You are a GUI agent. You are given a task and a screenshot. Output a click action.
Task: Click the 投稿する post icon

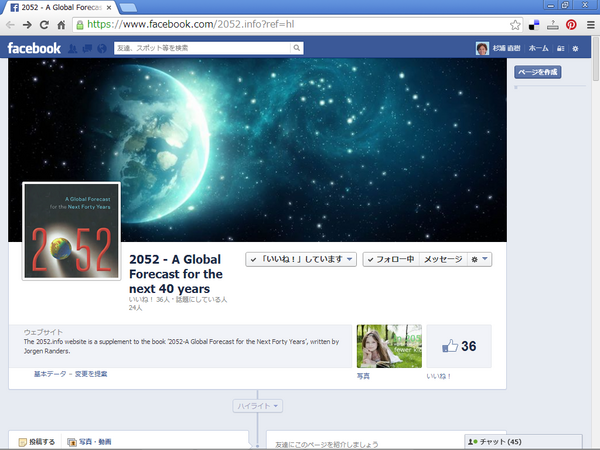point(23,442)
